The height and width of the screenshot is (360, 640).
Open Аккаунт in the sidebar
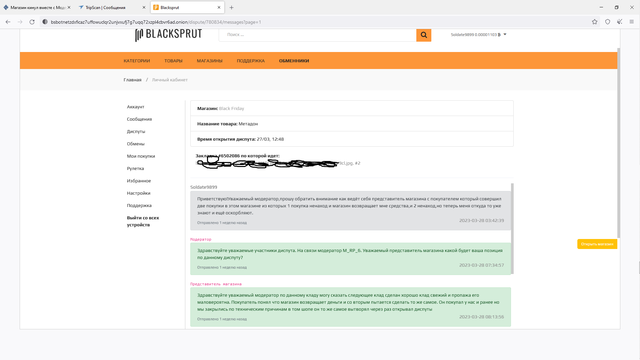pyautogui.click(x=136, y=107)
